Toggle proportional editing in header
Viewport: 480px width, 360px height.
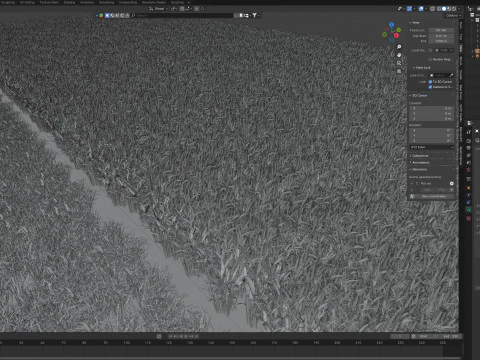[196, 8]
